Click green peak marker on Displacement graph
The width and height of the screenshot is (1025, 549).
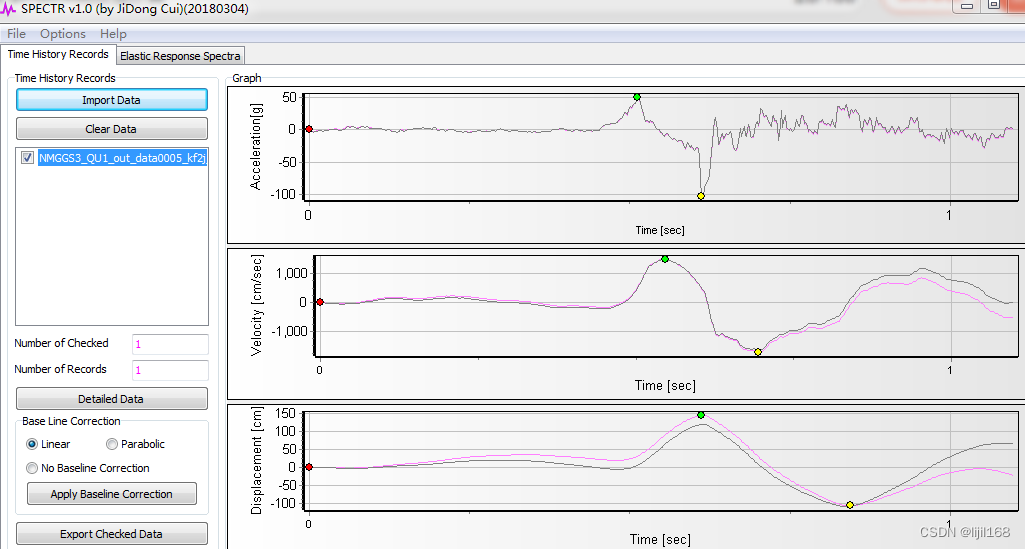point(701,414)
